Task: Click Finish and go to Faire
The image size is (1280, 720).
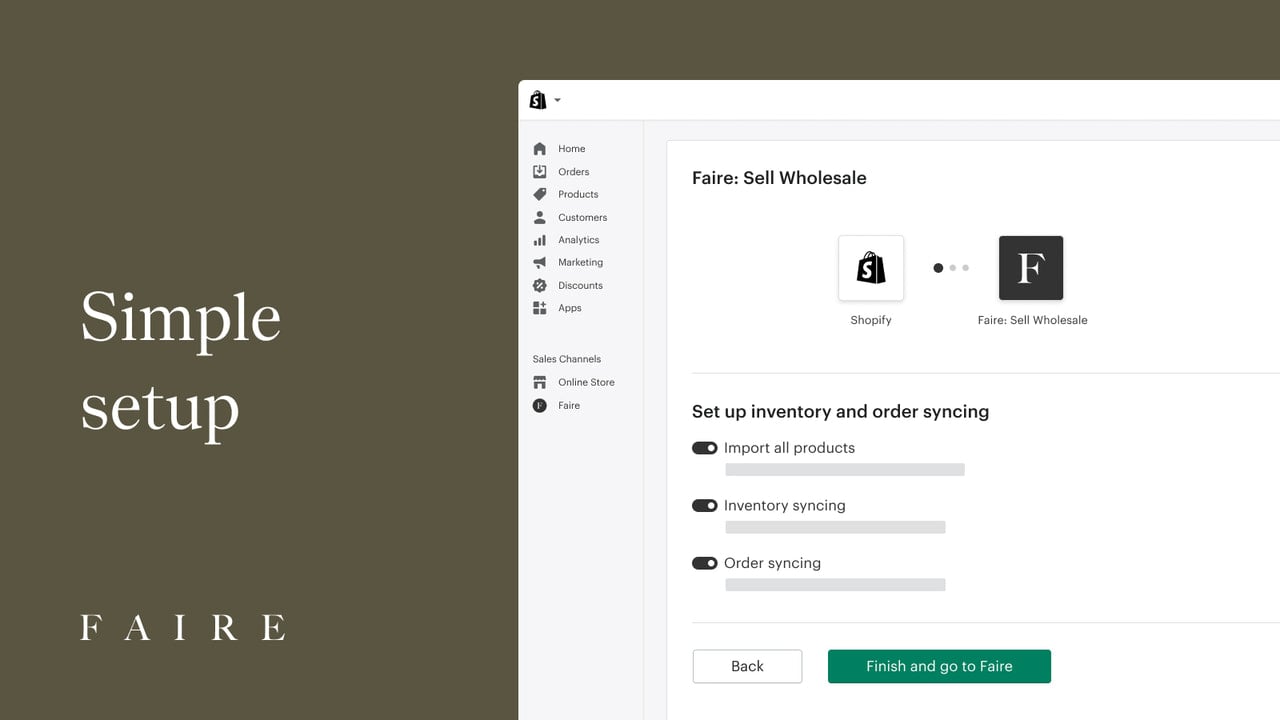Action: pyautogui.click(x=939, y=666)
